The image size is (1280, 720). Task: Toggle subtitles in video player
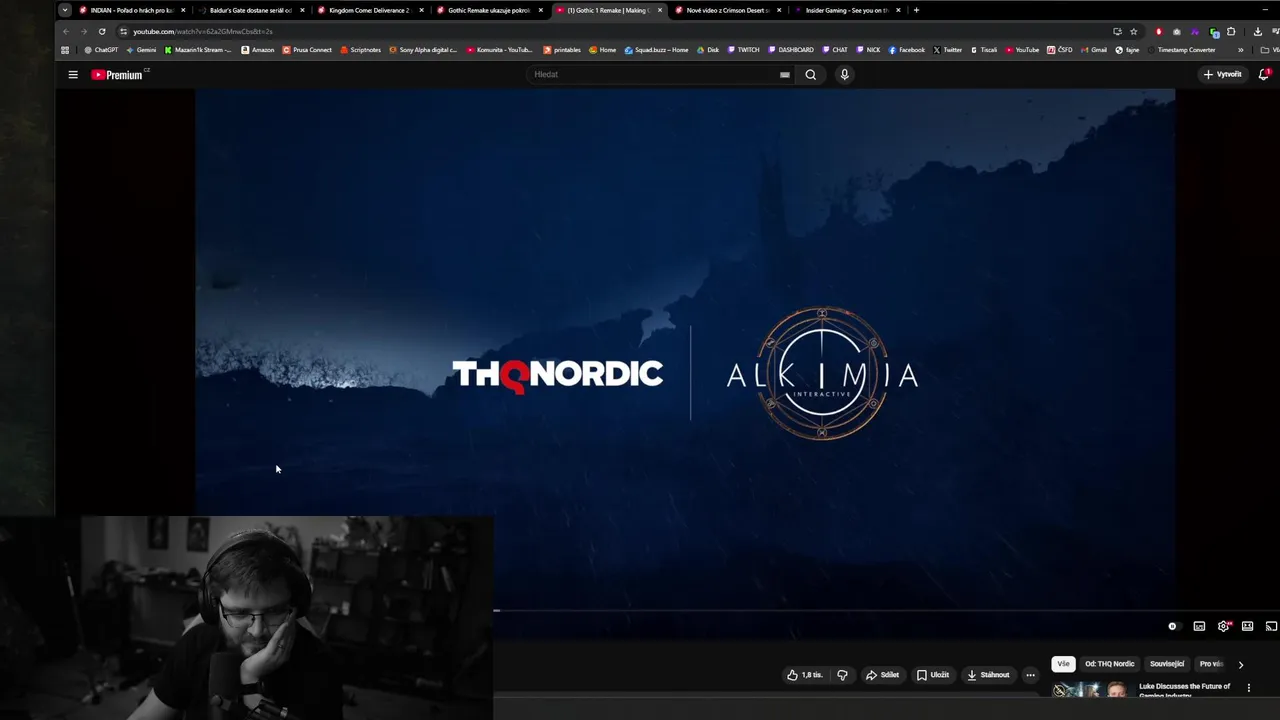click(1199, 626)
